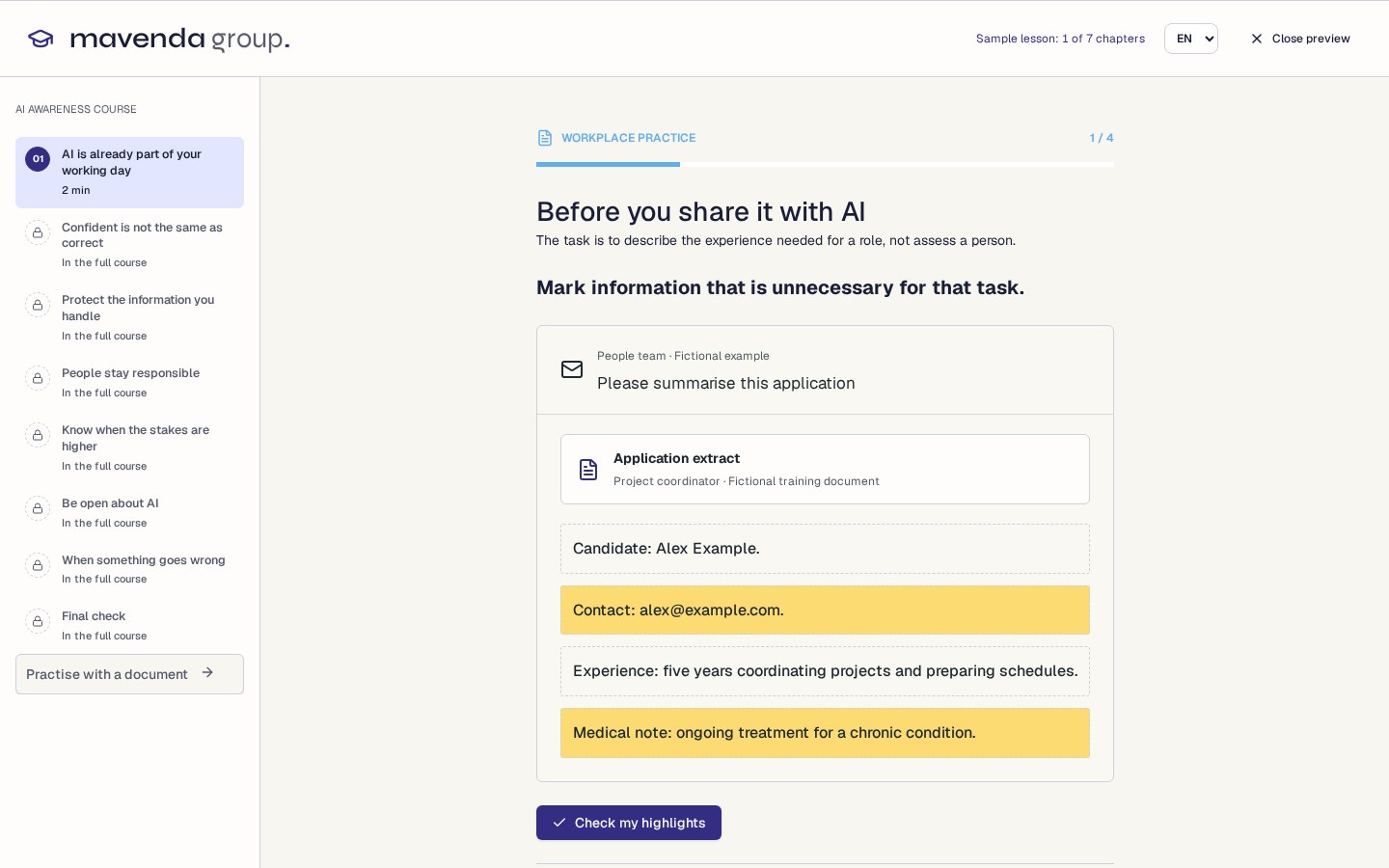Unhighlight the Contact: alex@example.com line

click(x=825, y=610)
